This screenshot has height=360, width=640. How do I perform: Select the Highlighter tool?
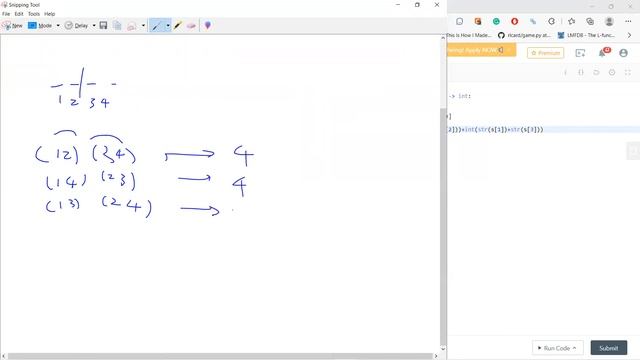[x=178, y=25]
